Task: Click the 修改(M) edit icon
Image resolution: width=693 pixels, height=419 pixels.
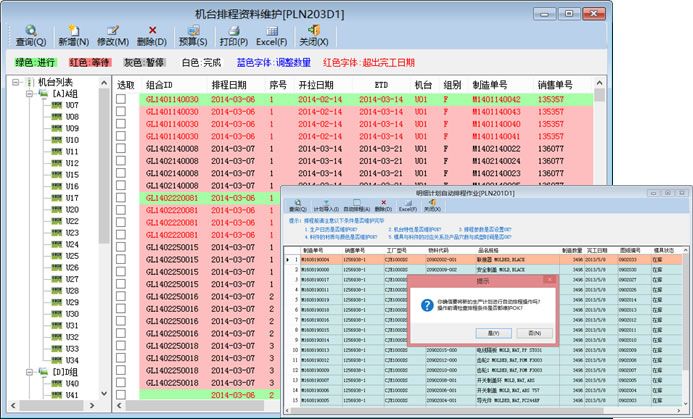Action: pos(113,30)
